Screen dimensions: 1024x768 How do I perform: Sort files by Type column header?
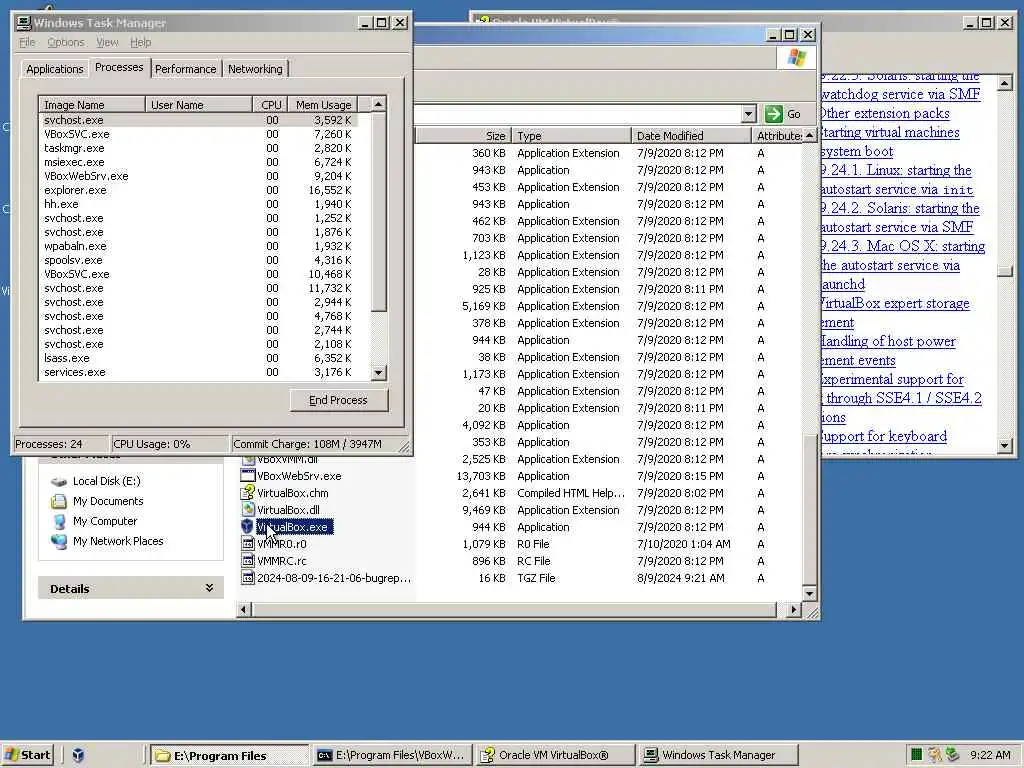tap(571, 136)
